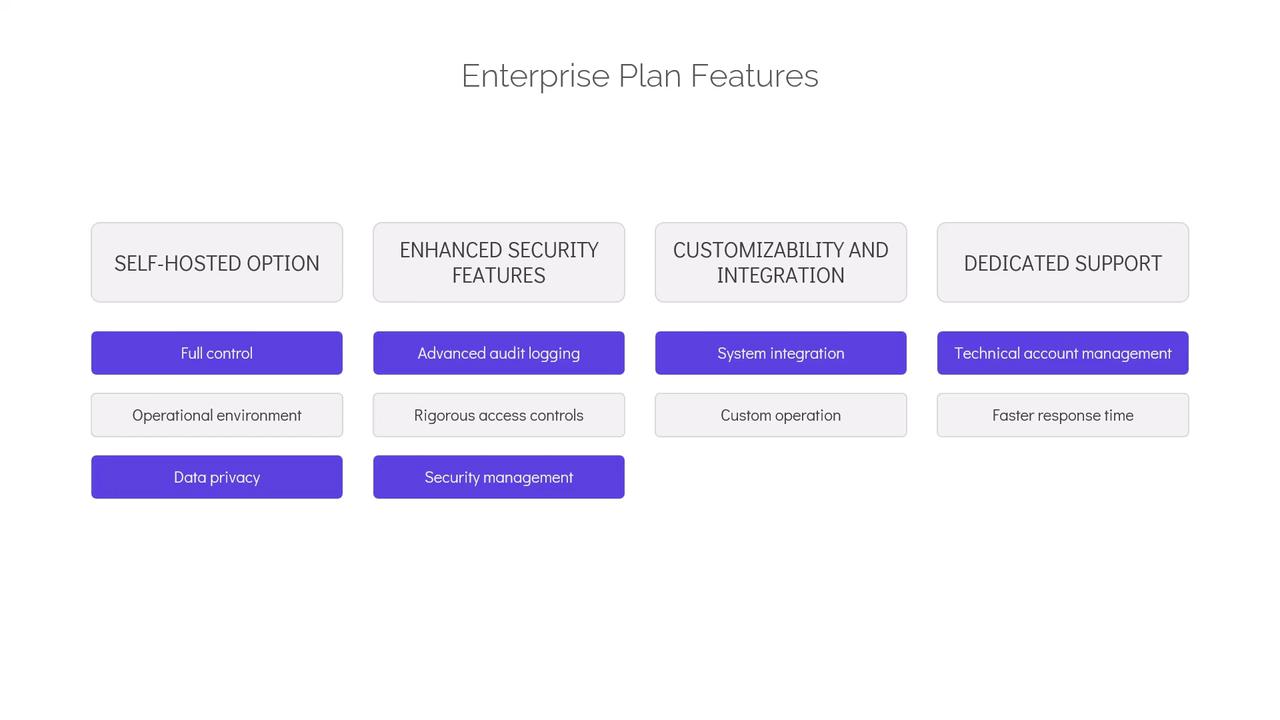Select the Technical account management box
Viewport: 1280px width, 720px height.
click(1063, 353)
